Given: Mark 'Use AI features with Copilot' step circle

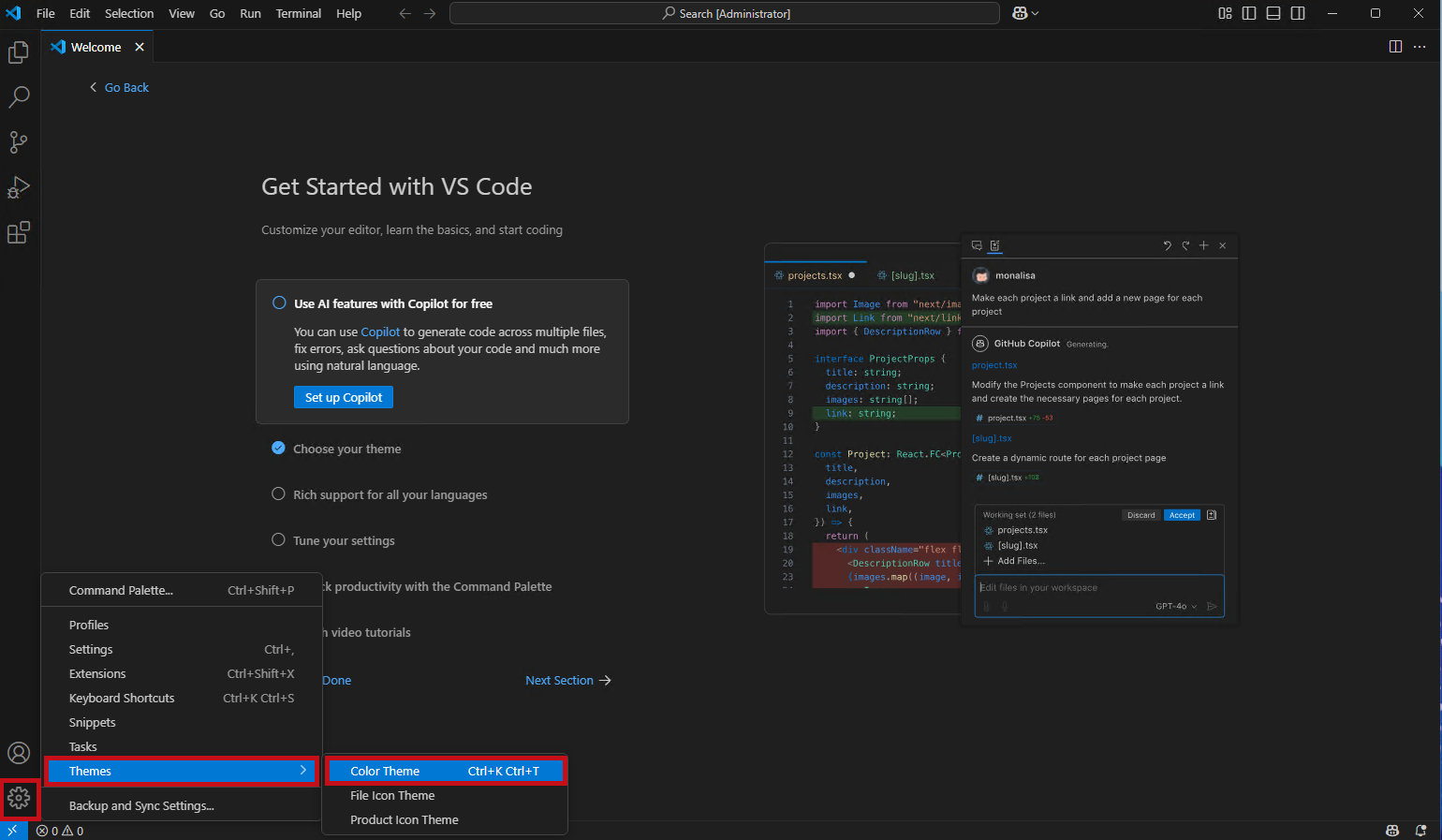Looking at the screenshot, I should [279, 302].
